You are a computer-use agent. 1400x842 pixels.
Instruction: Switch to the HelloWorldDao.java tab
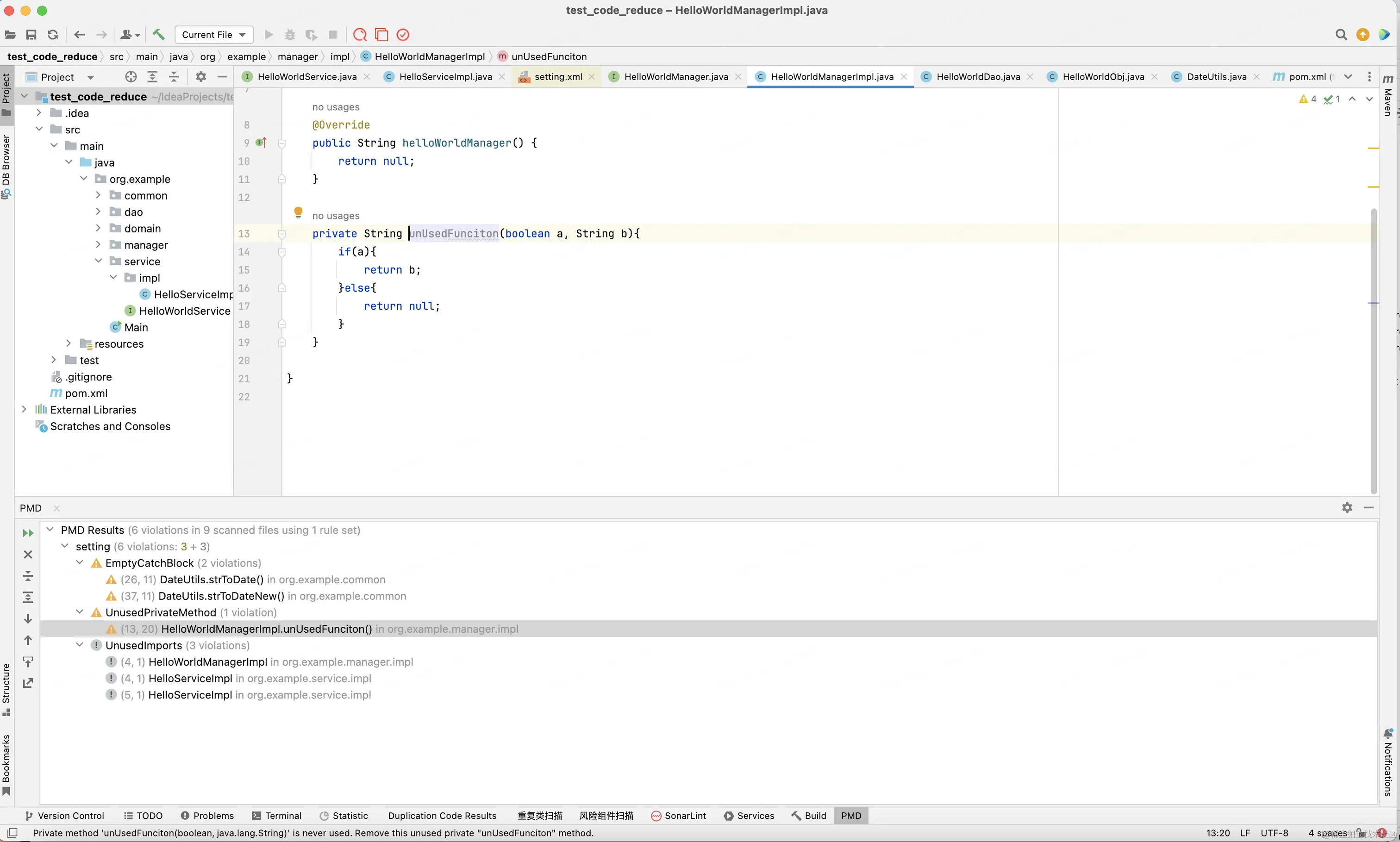point(977,76)
